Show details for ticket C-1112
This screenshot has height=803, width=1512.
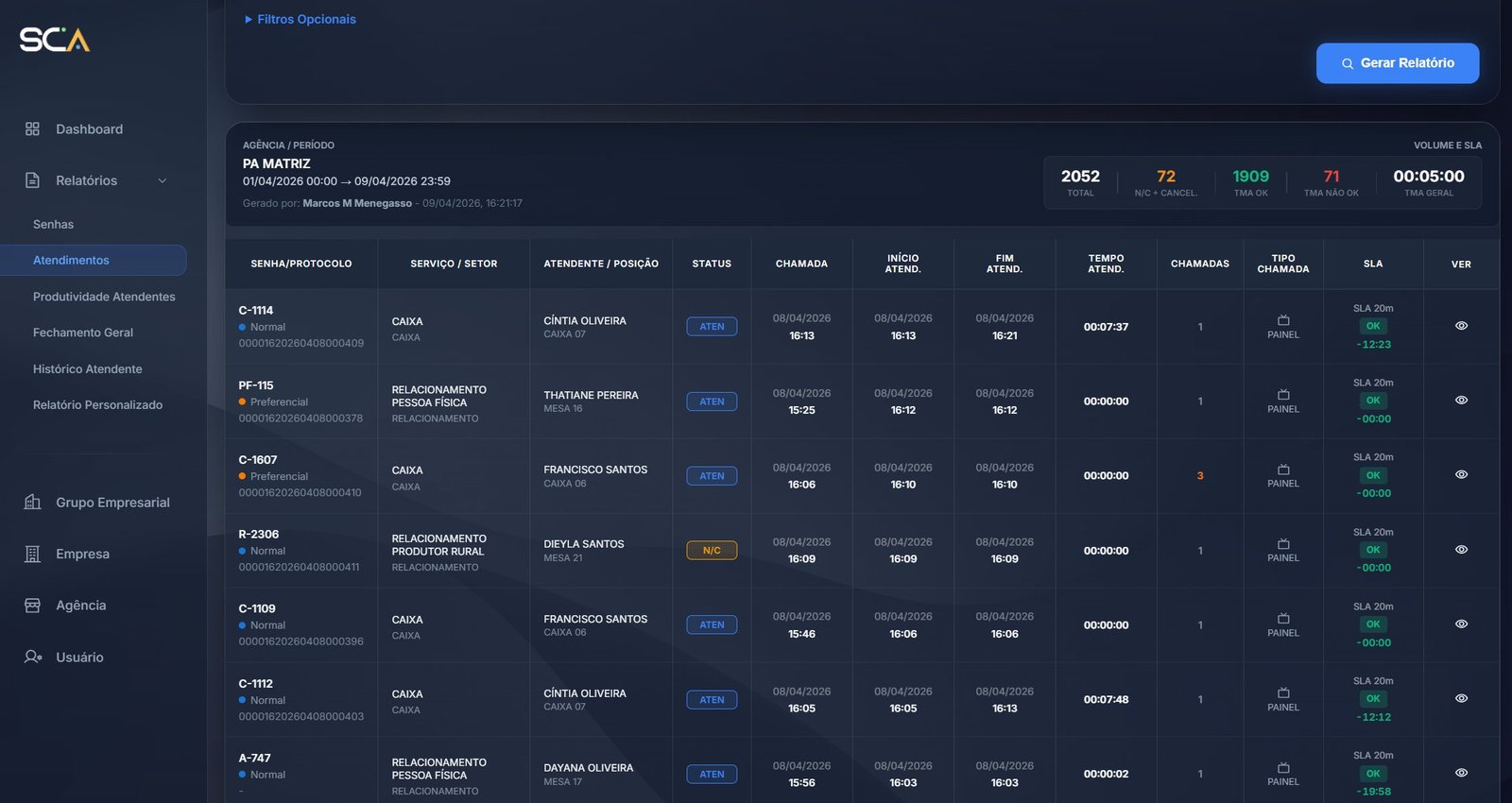(x=1461, y=698)
